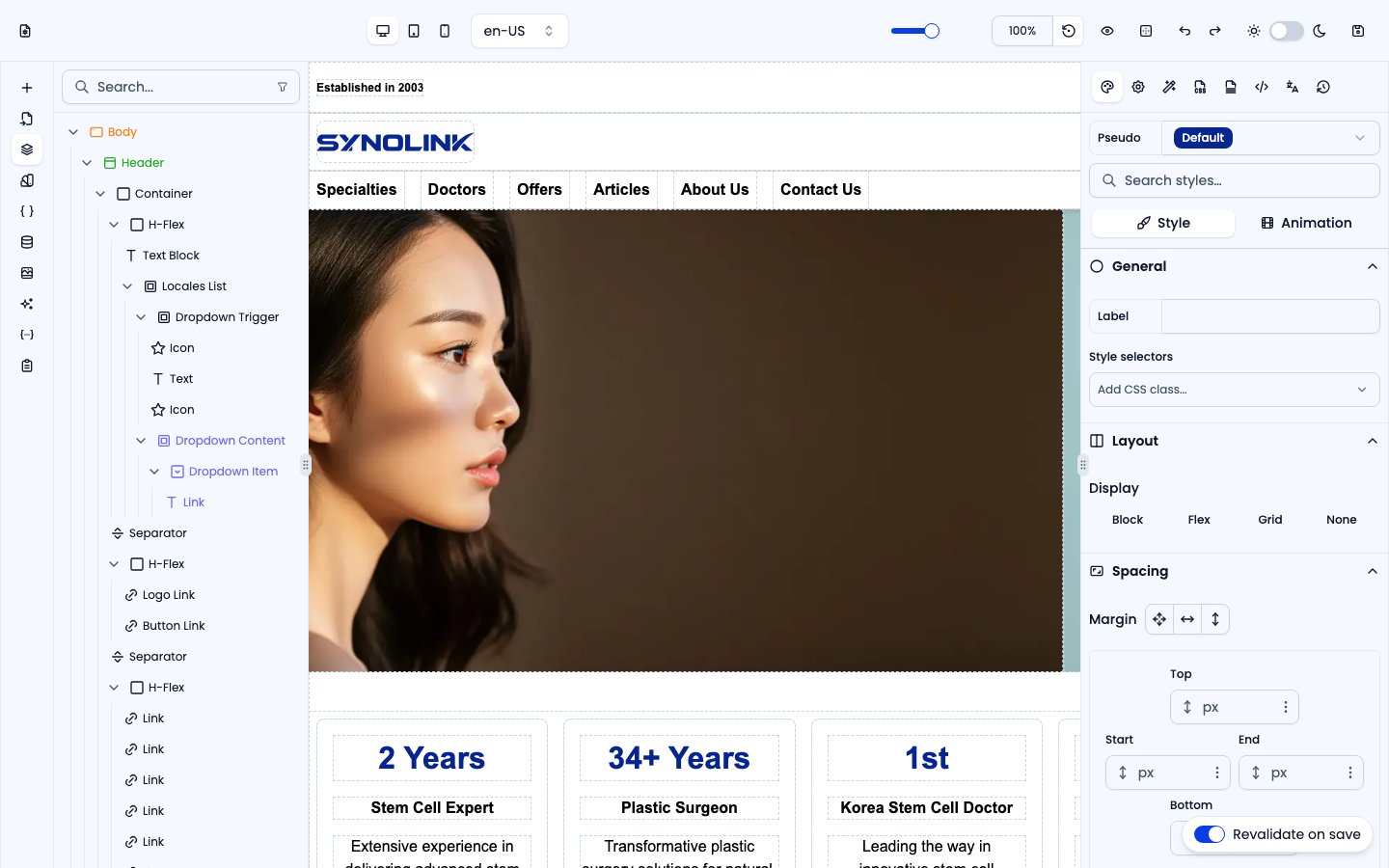
Task: Click the AI sparkles icon in sidebar
Action: (x=27, y=304)
